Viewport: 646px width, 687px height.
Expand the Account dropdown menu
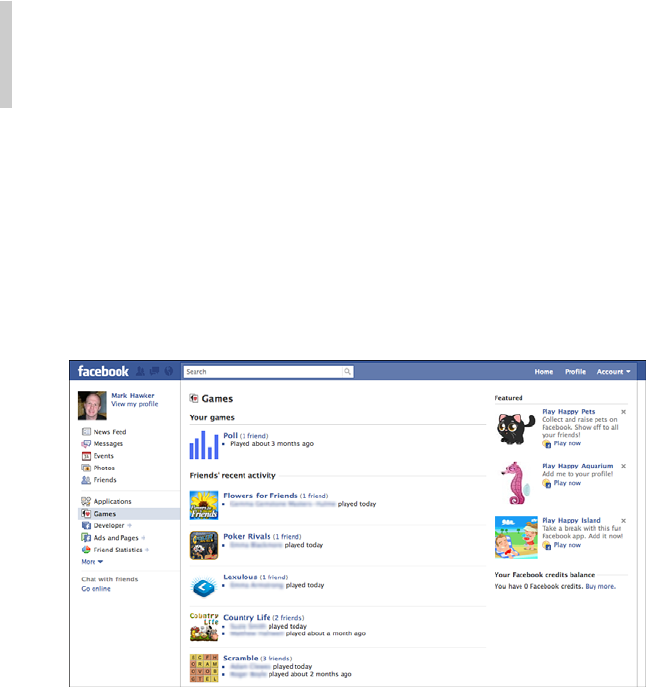pos(613,372)
